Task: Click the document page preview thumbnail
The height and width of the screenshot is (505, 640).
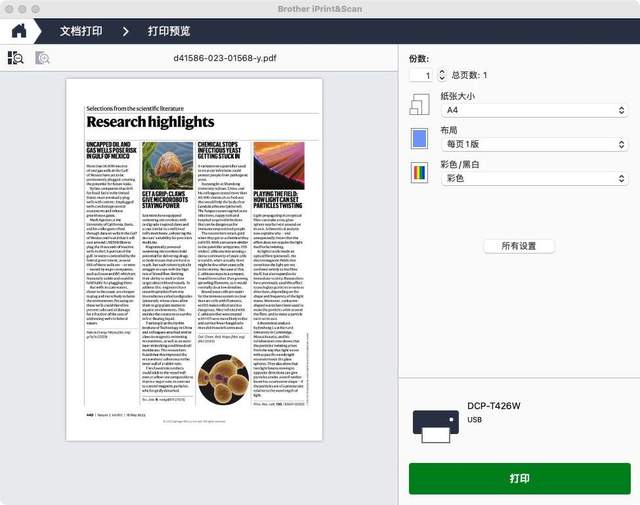Action: 194,260
